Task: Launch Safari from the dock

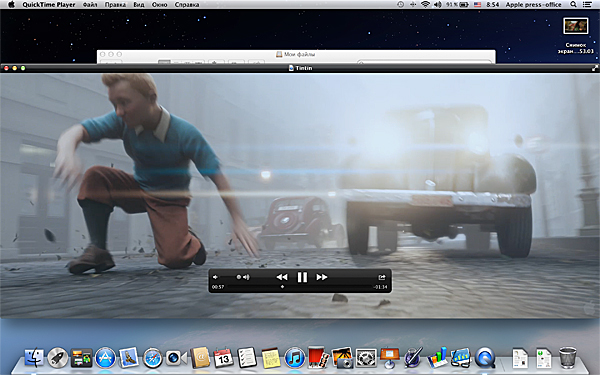Action: (152, 358)
